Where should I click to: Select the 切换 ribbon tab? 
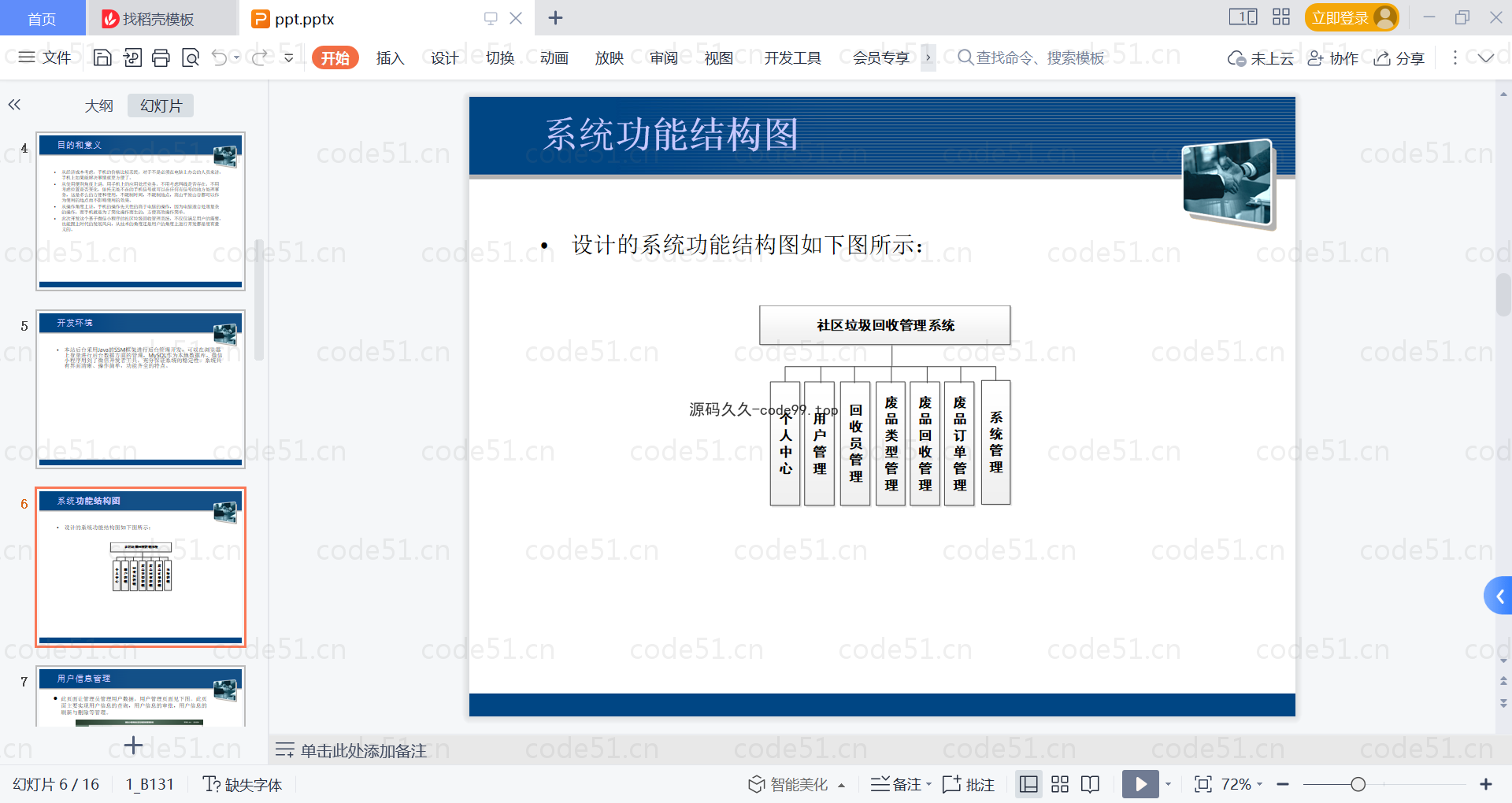(500, 57)
